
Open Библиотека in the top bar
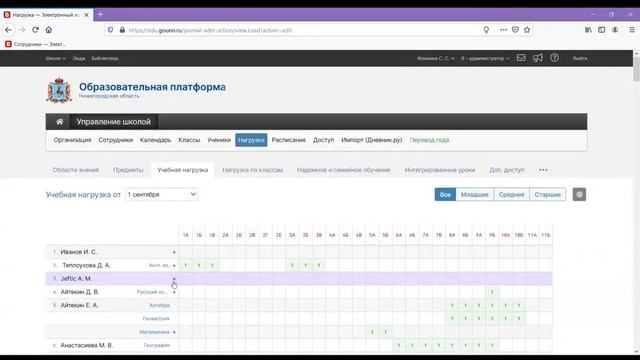coord(105,58)
